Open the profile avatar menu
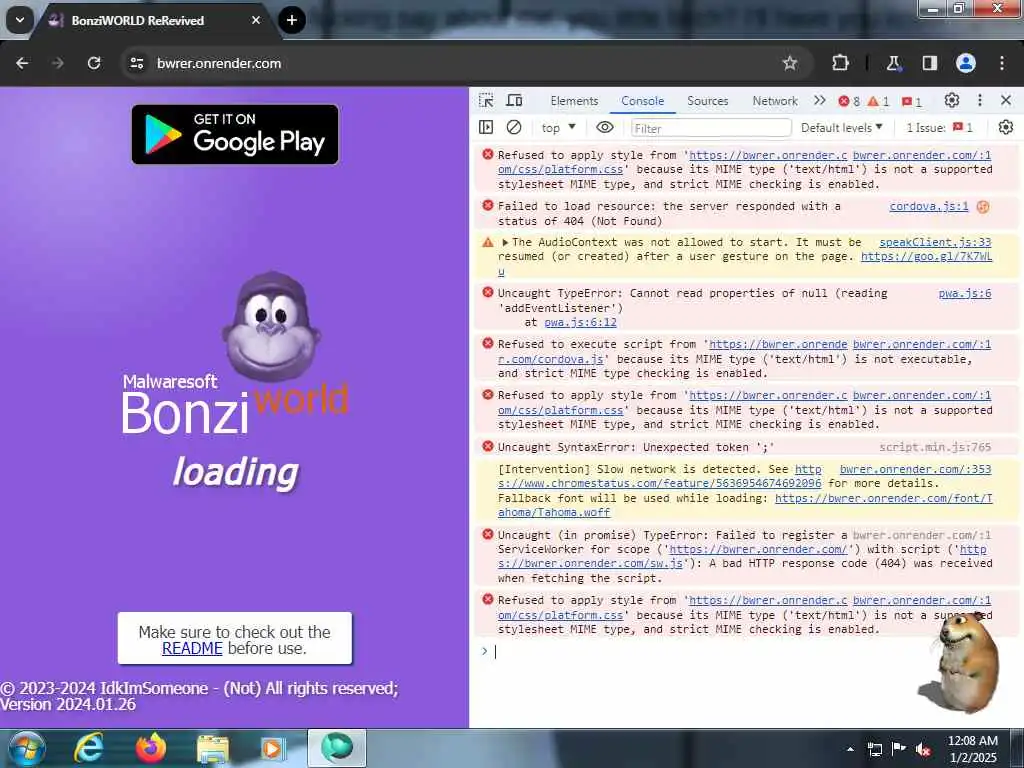 [x=966, y=63]
